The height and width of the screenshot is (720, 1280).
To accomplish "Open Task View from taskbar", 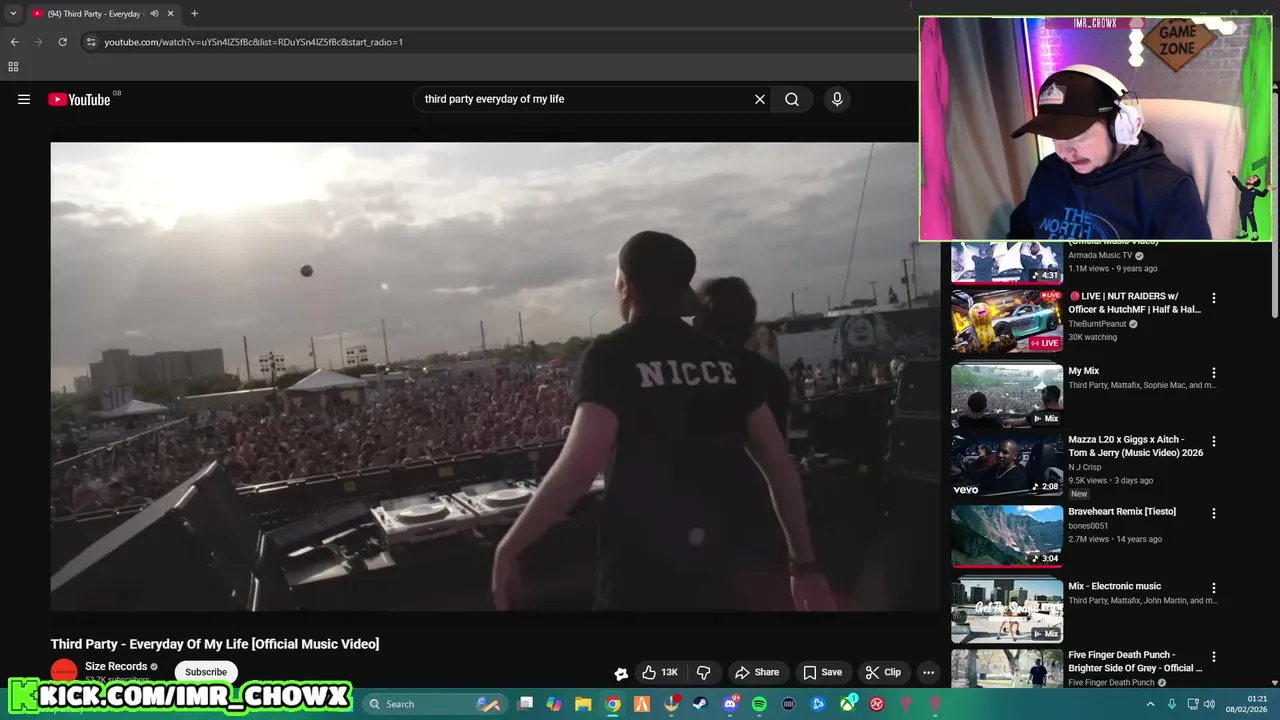I will pos(526,704).
